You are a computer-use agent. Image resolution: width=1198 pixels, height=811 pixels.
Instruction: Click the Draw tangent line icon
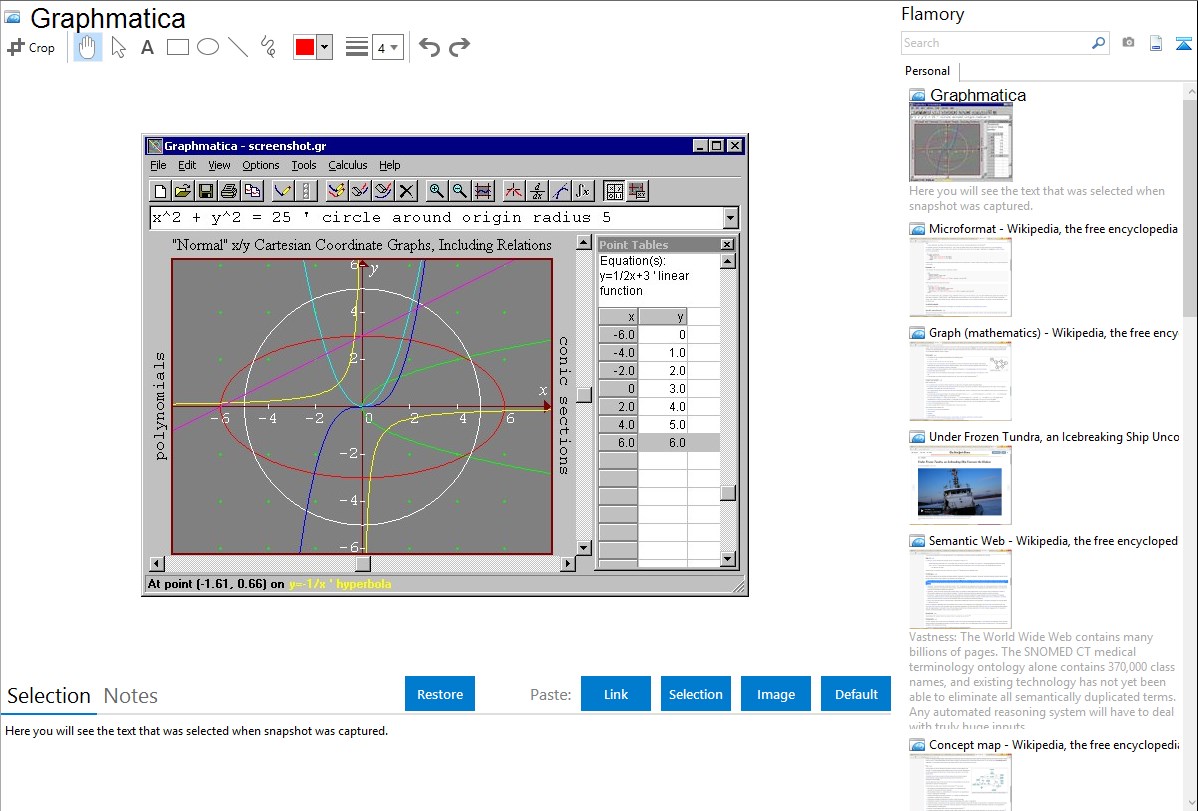click(x=560, y=190)
